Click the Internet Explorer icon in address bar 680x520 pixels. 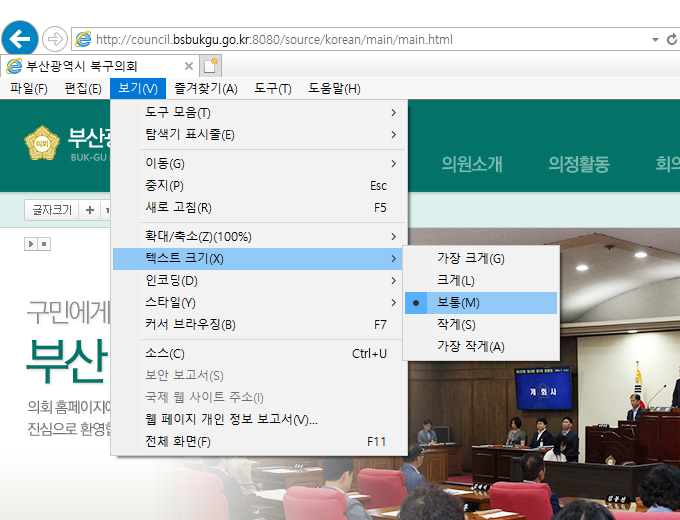(83, 39)
